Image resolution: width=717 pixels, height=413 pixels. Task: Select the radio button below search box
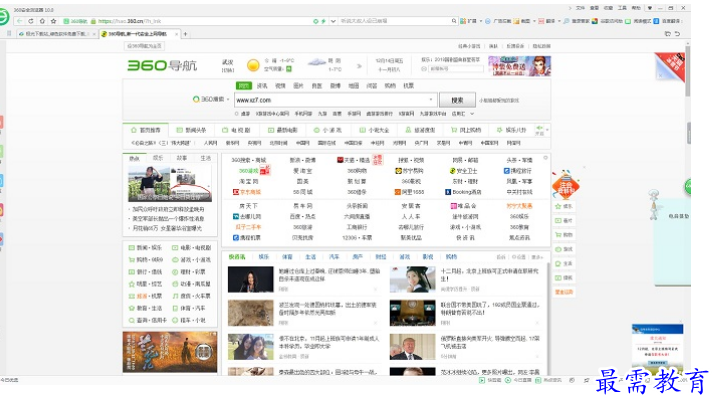pos(237,113)
